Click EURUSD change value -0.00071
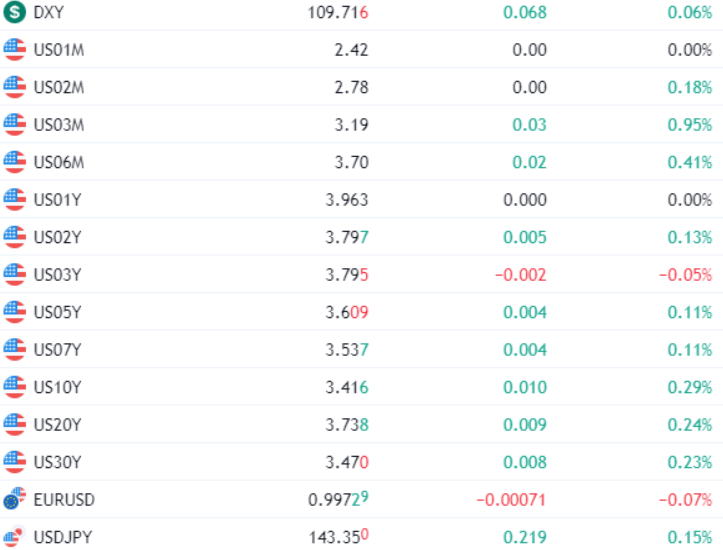The image size is (723, 550). (x=511, y=500)
